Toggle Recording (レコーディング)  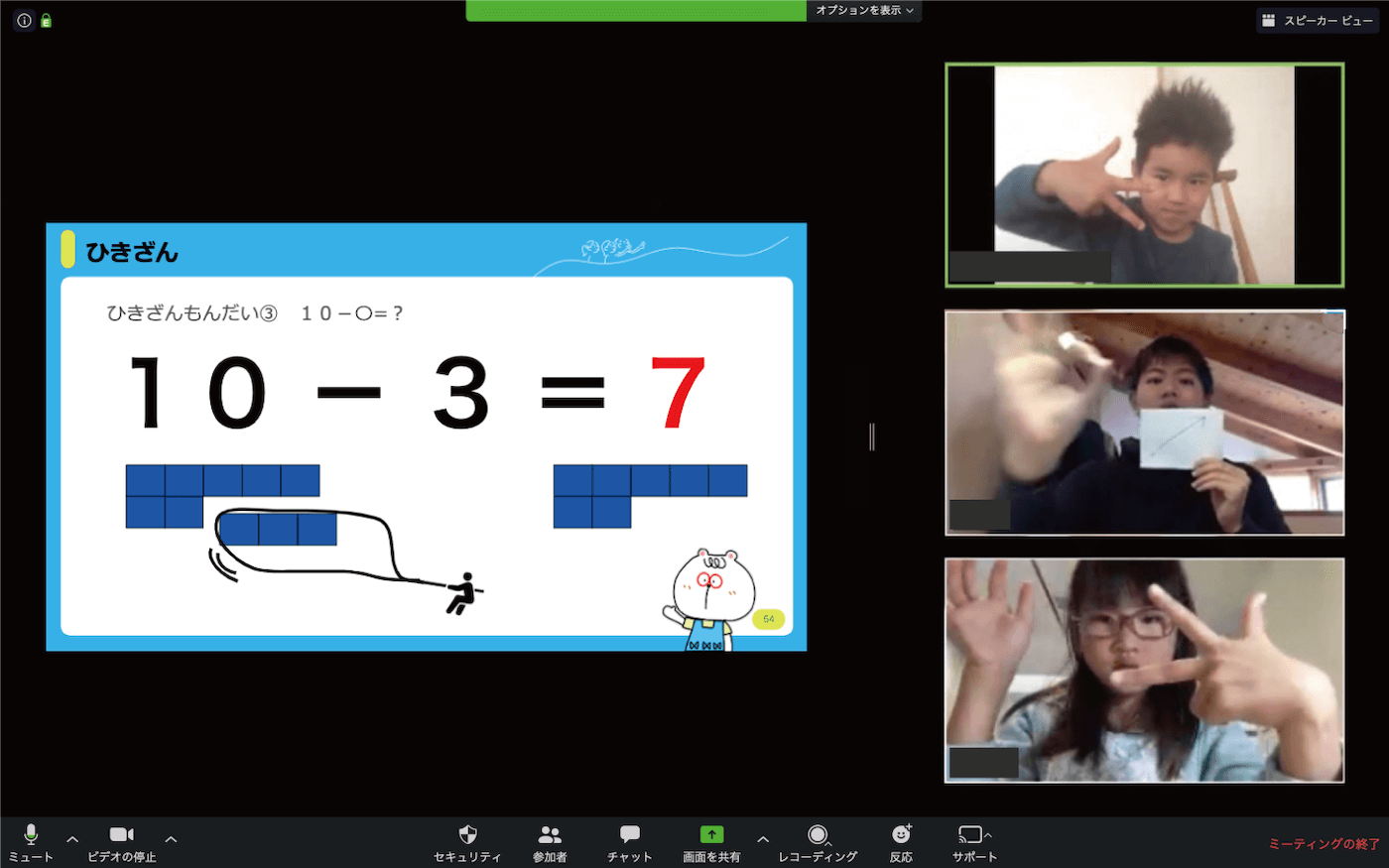click(817, 835)
